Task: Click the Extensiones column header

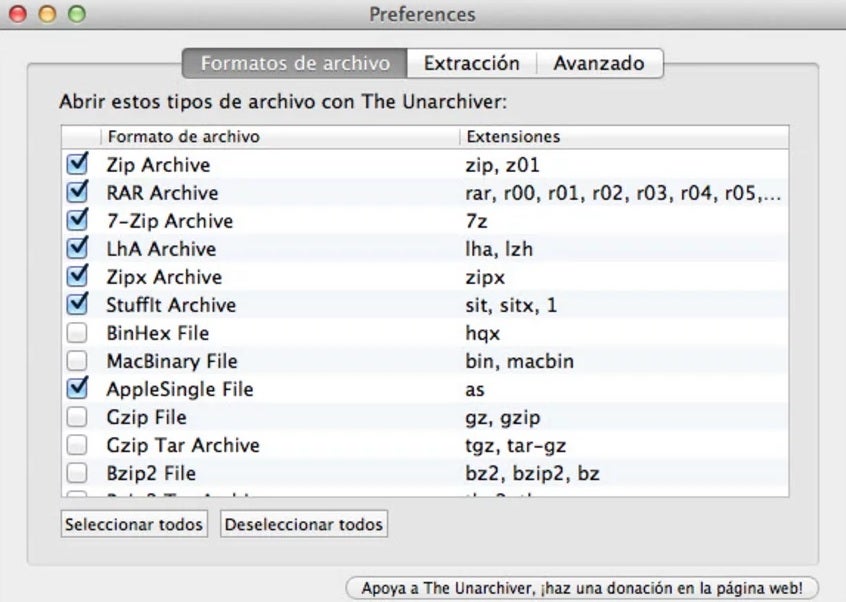Action: (x=622, y=137)
